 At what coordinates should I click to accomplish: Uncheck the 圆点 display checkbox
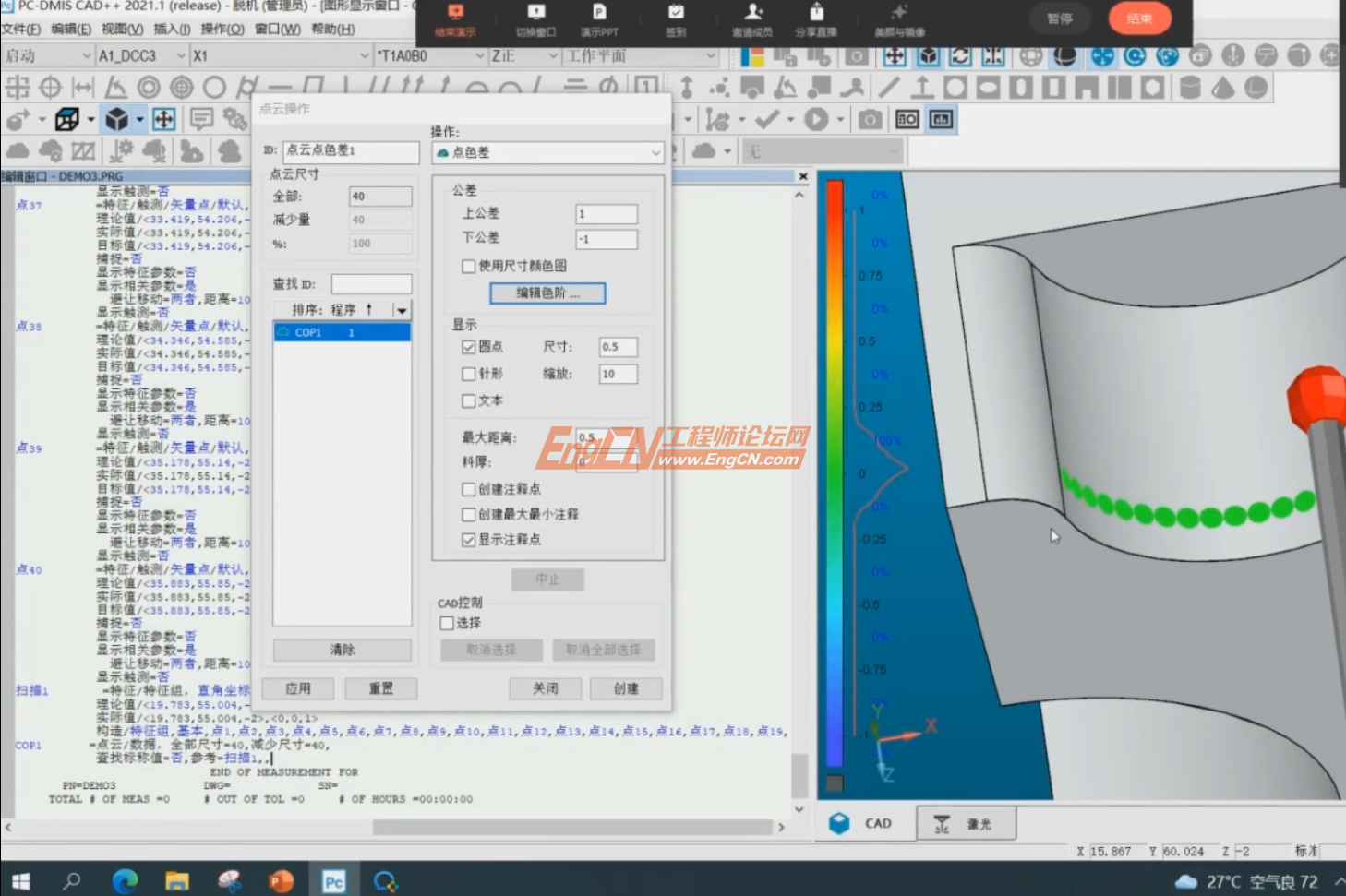469,347
